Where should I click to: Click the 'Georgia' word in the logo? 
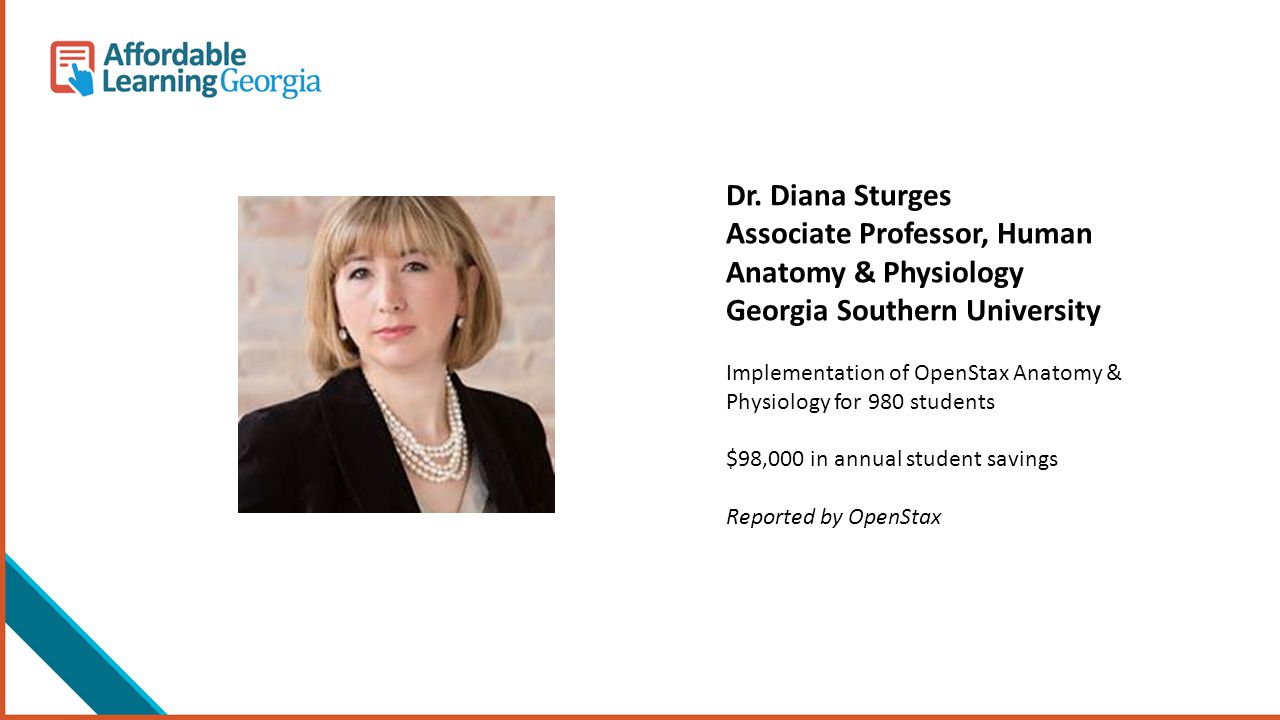270,83
